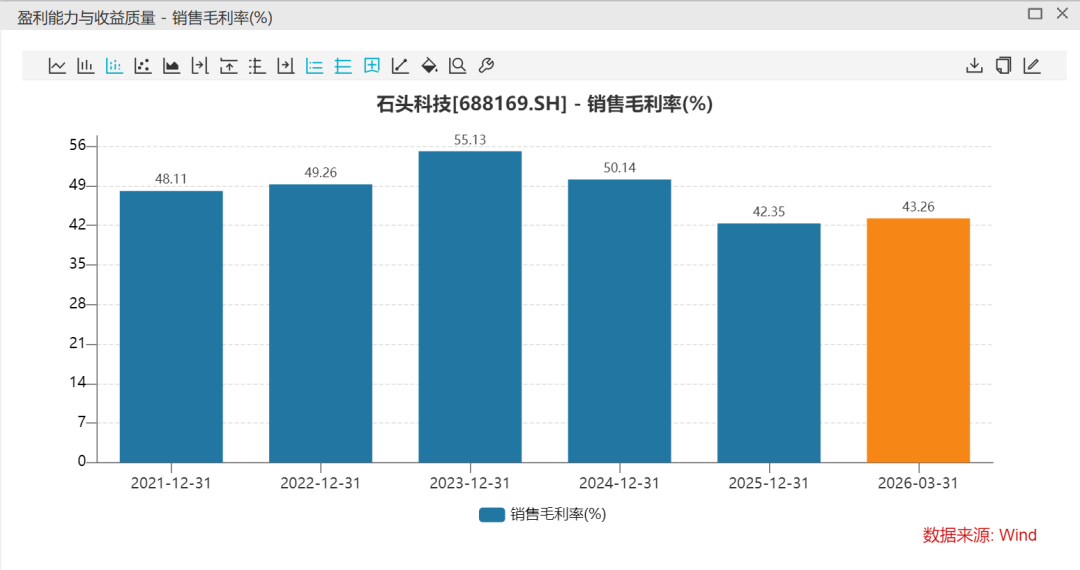Select the 2023-12-31 bar showing 55.13

(x=470, y=307)
